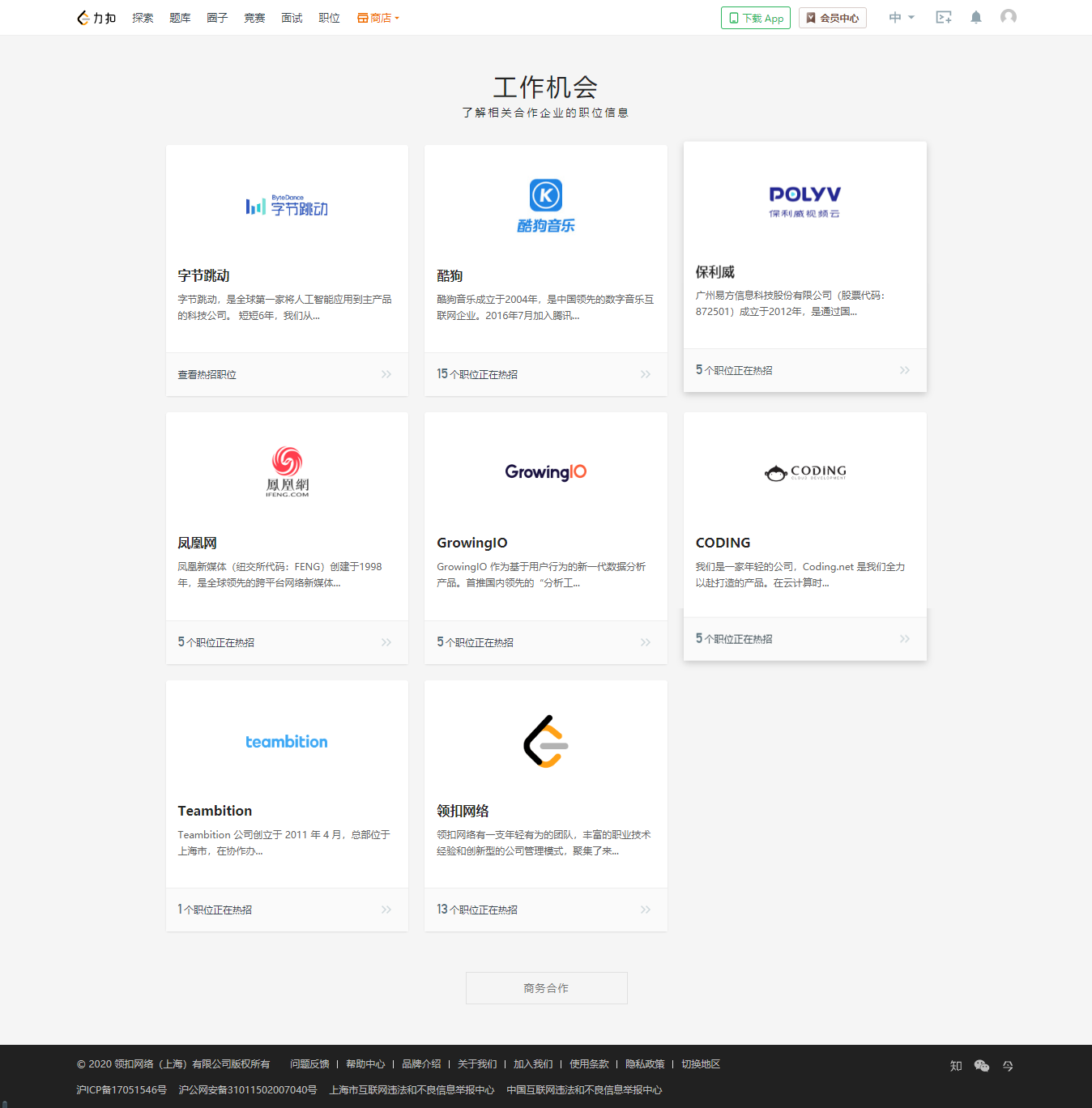Click the Toutiao footer icon
Image resolution: width=1092 pixels, height=1108 pixels.
[1008, 1066]
